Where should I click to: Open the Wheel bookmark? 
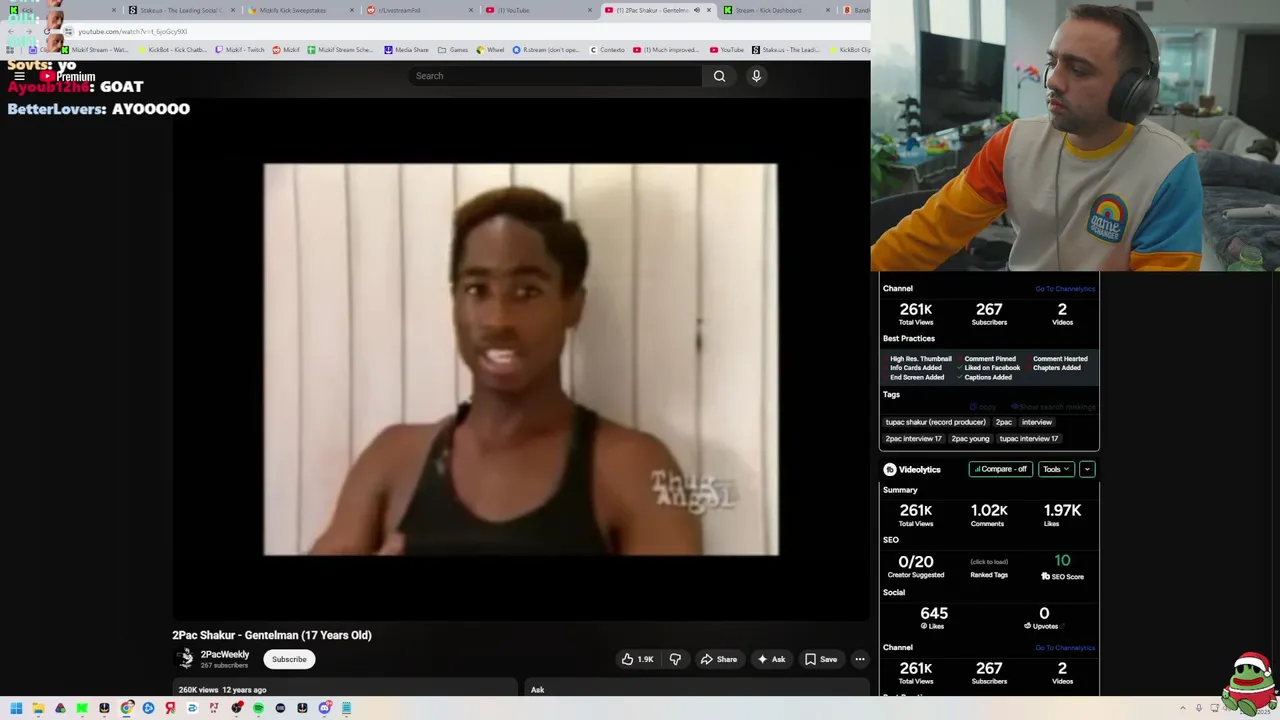491,49
